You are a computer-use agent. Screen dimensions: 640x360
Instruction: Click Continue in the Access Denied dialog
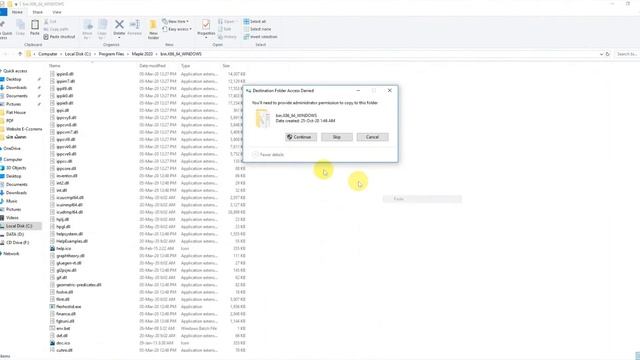(x=301, y=137)
